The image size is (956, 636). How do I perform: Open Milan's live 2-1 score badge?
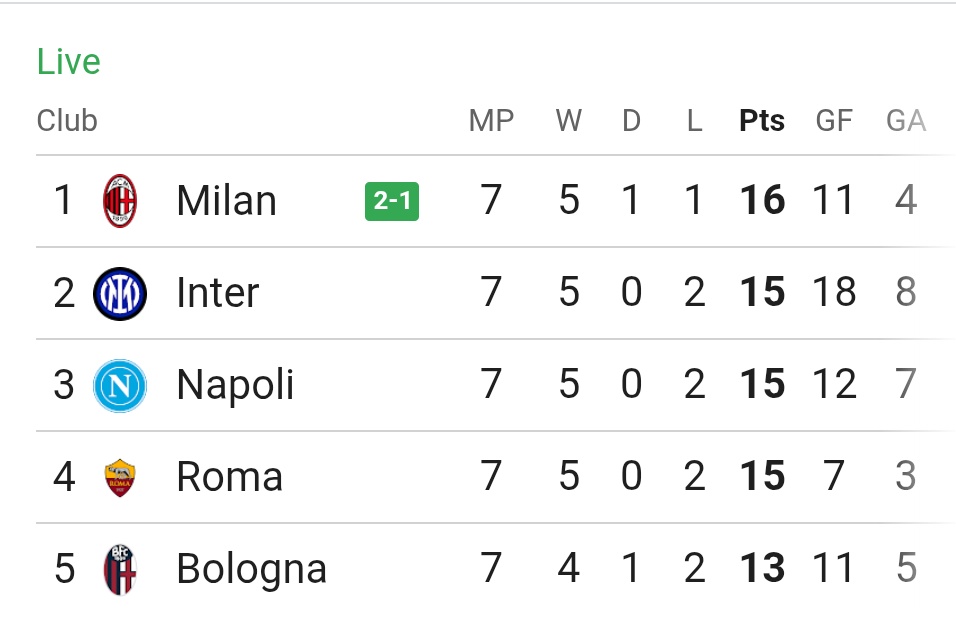[392, 201]
